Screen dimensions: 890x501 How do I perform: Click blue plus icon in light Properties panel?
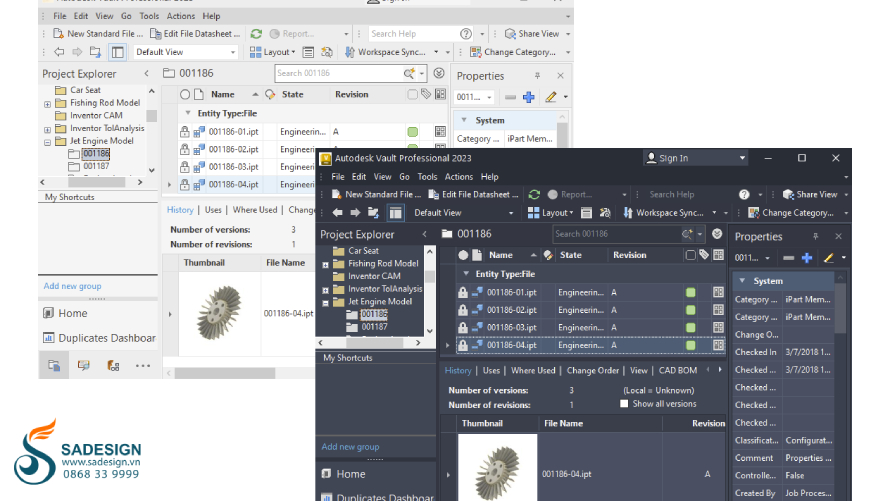tap(528, 97)
